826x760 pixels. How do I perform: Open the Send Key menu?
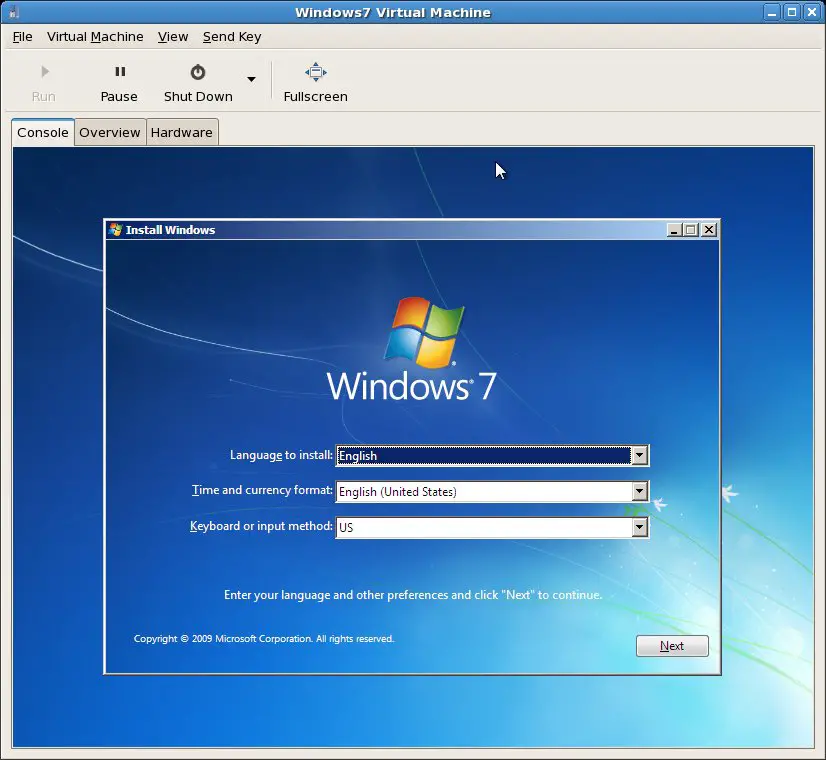tap(232, 37)
